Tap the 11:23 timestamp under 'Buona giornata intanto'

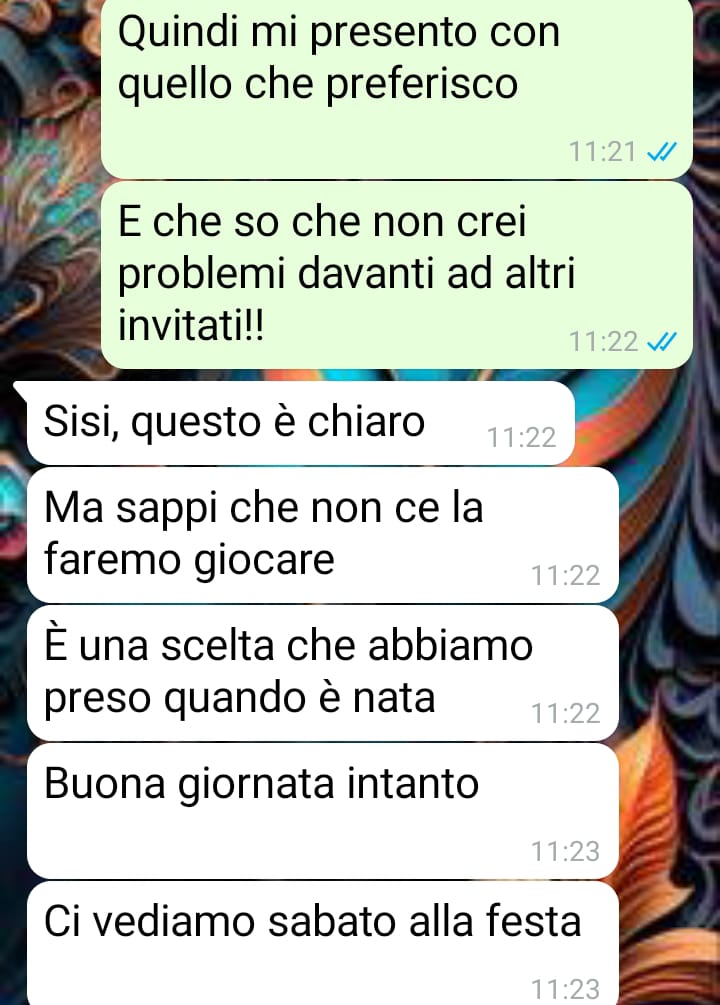coord(565,851)
